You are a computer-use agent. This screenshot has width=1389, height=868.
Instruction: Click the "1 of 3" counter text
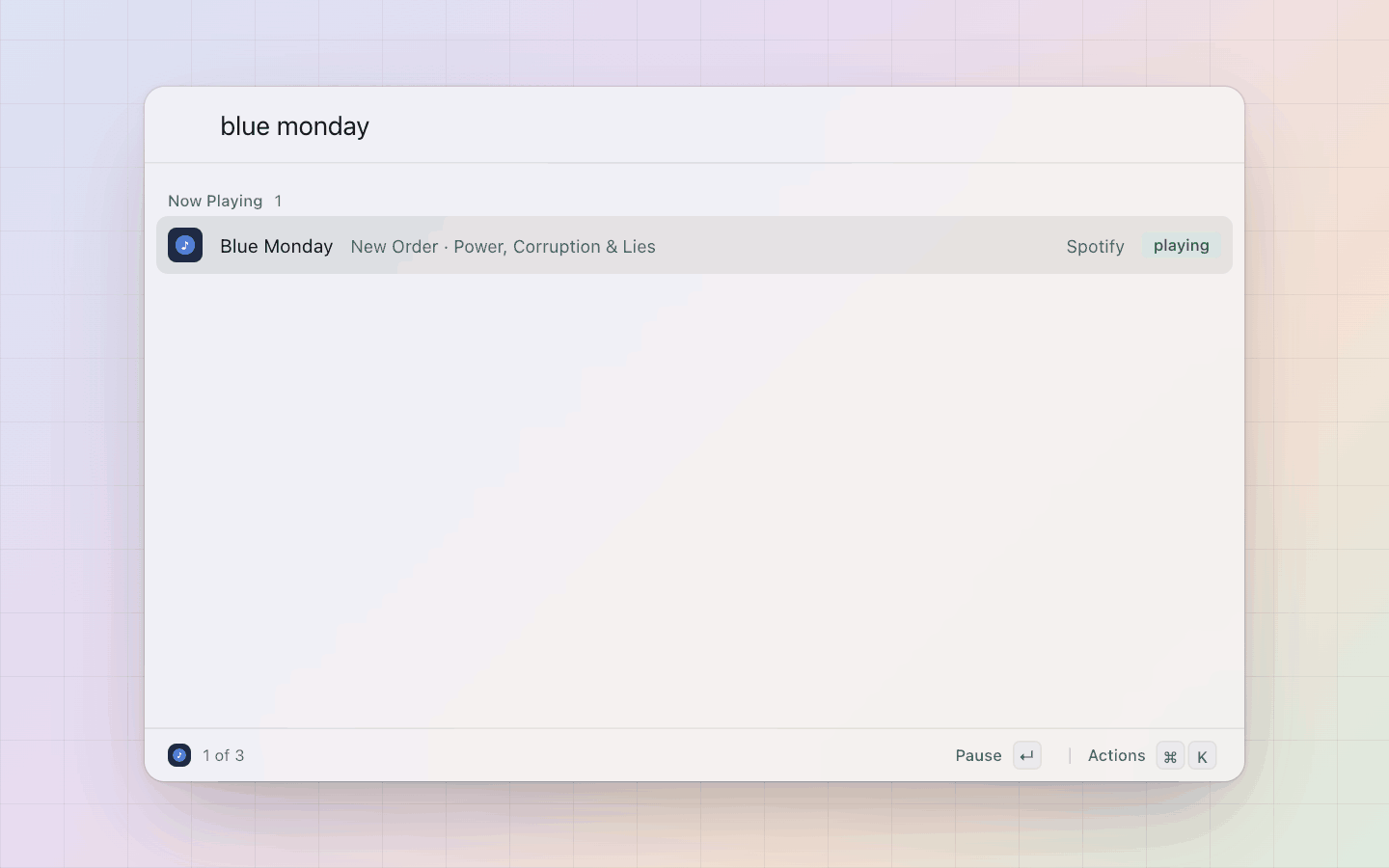point(224,755)
